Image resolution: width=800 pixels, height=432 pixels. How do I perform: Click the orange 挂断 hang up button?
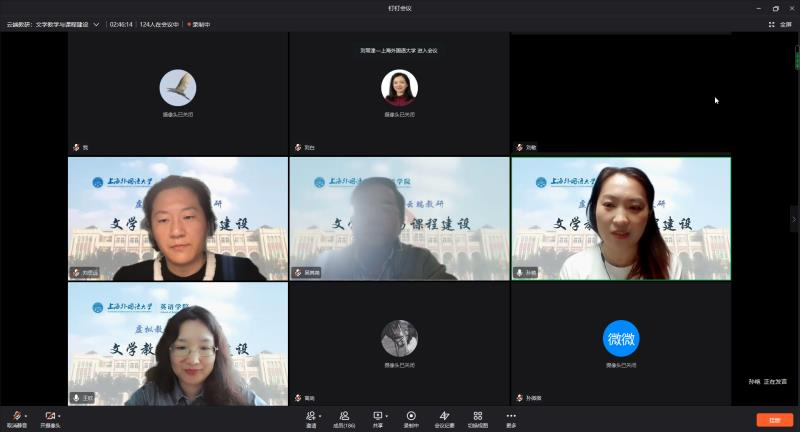tap(774, 420)
